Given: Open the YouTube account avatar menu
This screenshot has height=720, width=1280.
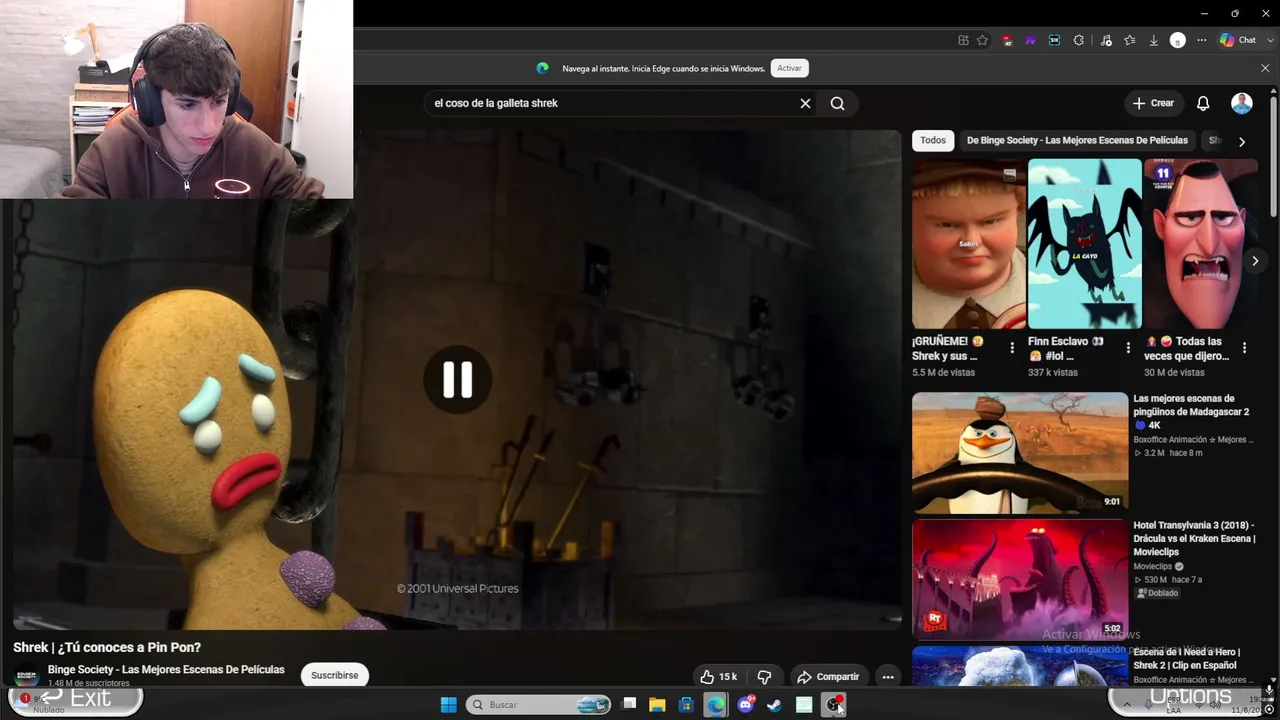Looking at the screenshot, I should [x=1241, y=103].
